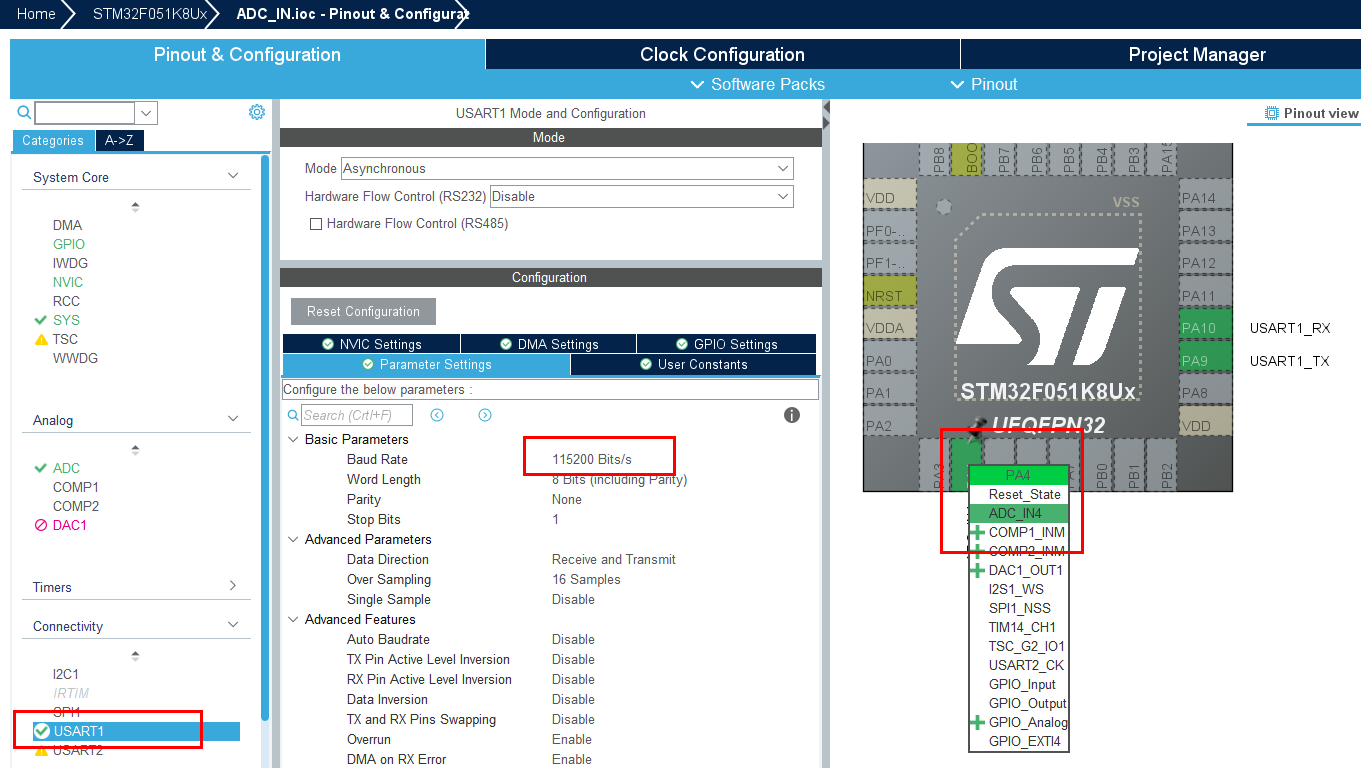Click the PB1 pin on the chip
1361x768 pixels.
tap(1134, 467)
